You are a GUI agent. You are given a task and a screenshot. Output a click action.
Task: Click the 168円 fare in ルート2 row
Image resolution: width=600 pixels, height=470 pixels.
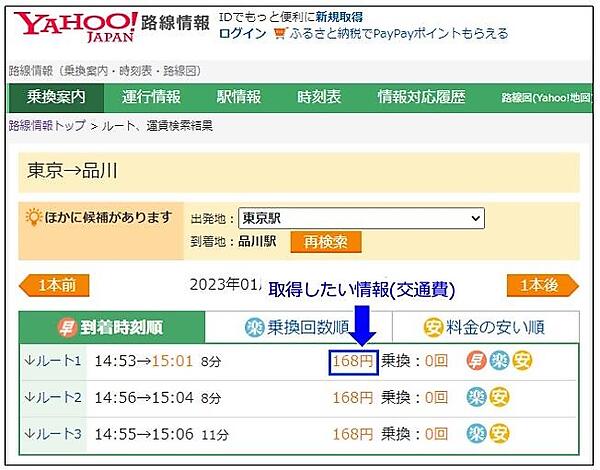pyautogui.click(x=353, y=398)
